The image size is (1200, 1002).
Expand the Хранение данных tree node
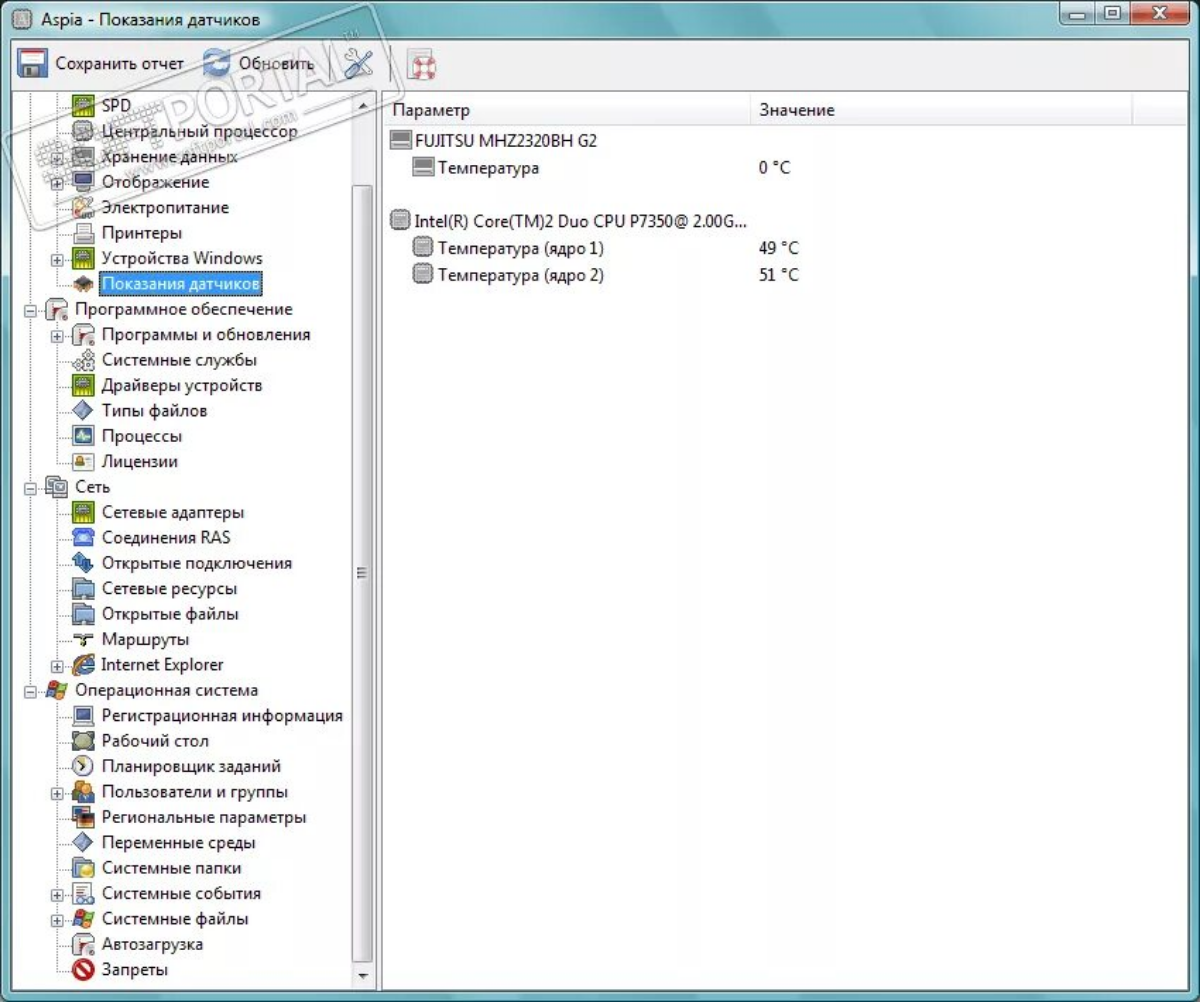(57, 158)
